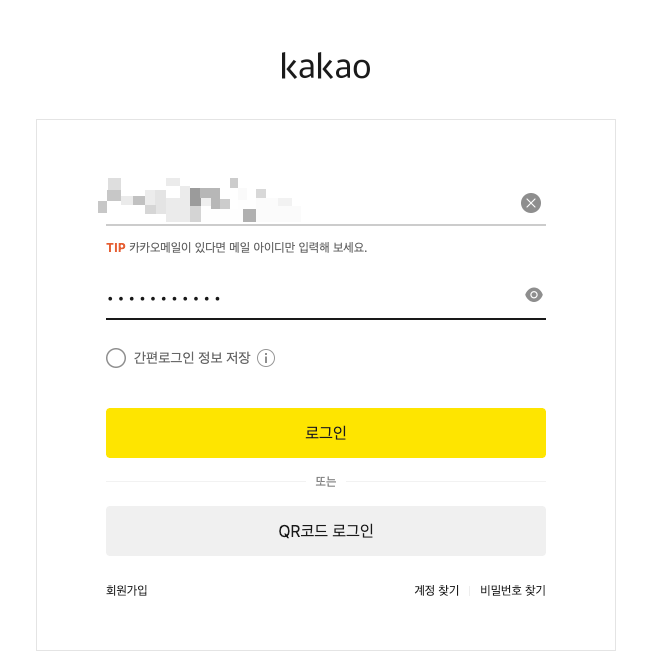Image resolution: width=649 pixels, height=671 pixels.
Task: Open the 회원가입 link
Action: click(x=127, y=590)
